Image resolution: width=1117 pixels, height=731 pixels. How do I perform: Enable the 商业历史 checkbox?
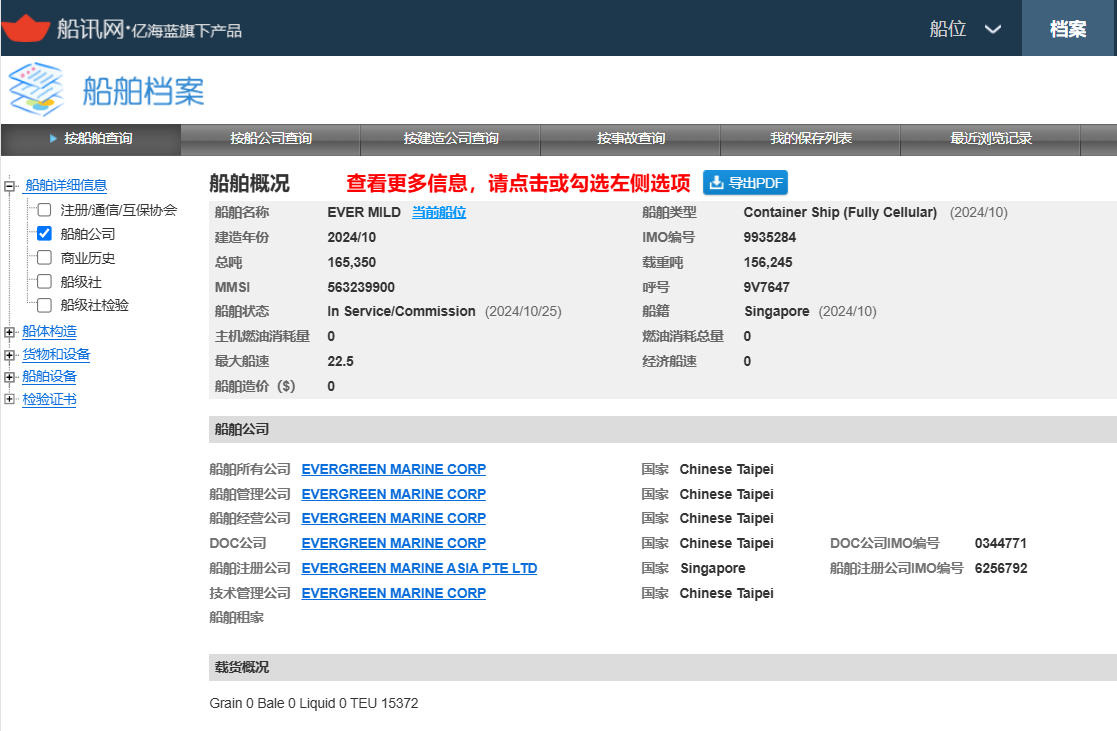pos(44,258)
